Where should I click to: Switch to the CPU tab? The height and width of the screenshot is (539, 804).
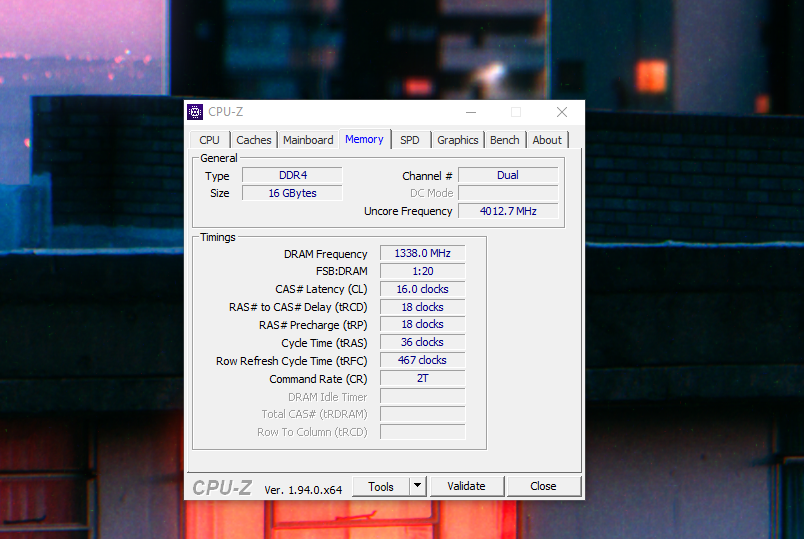(x=209, y=140)
